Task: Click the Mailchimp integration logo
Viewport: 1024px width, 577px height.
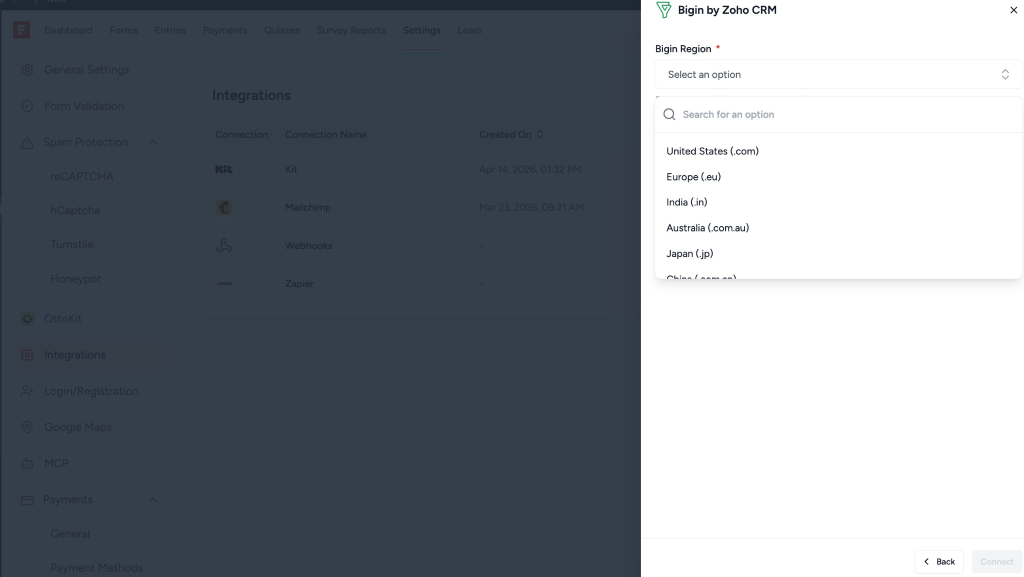Action: [224, 207]
